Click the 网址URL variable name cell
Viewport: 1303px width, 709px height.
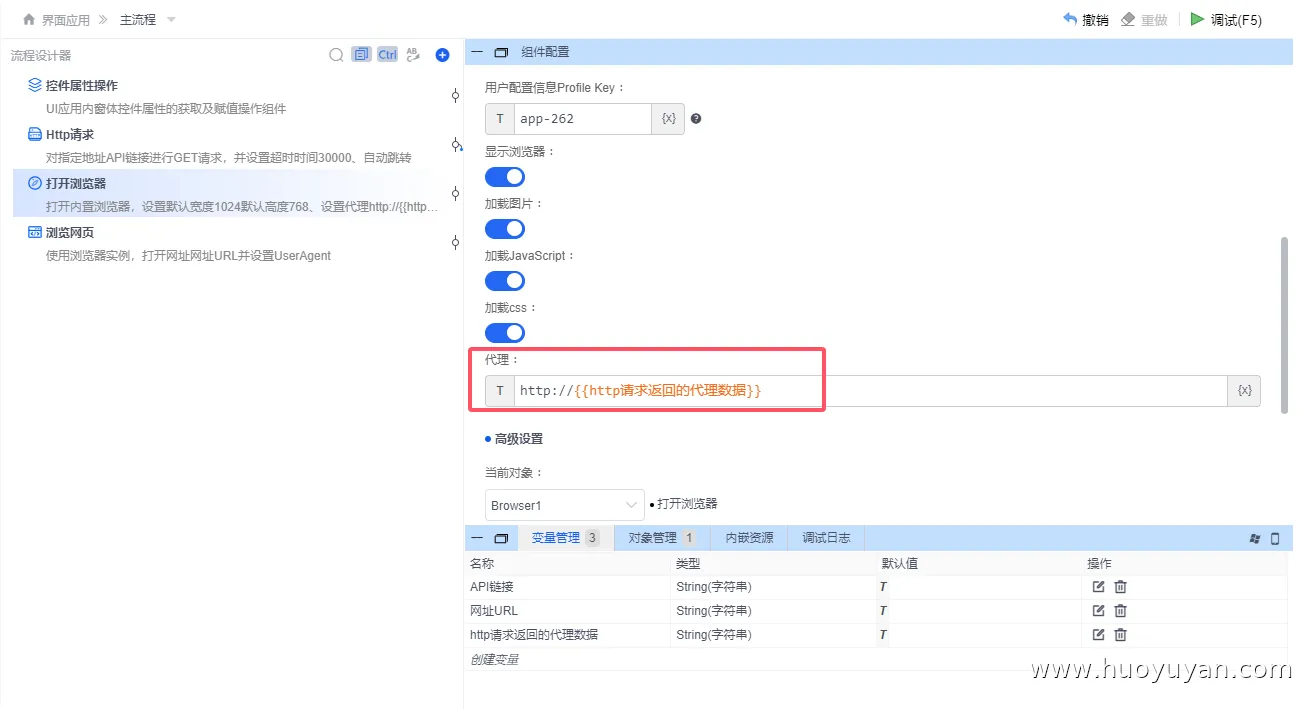(x=568, y=610)
